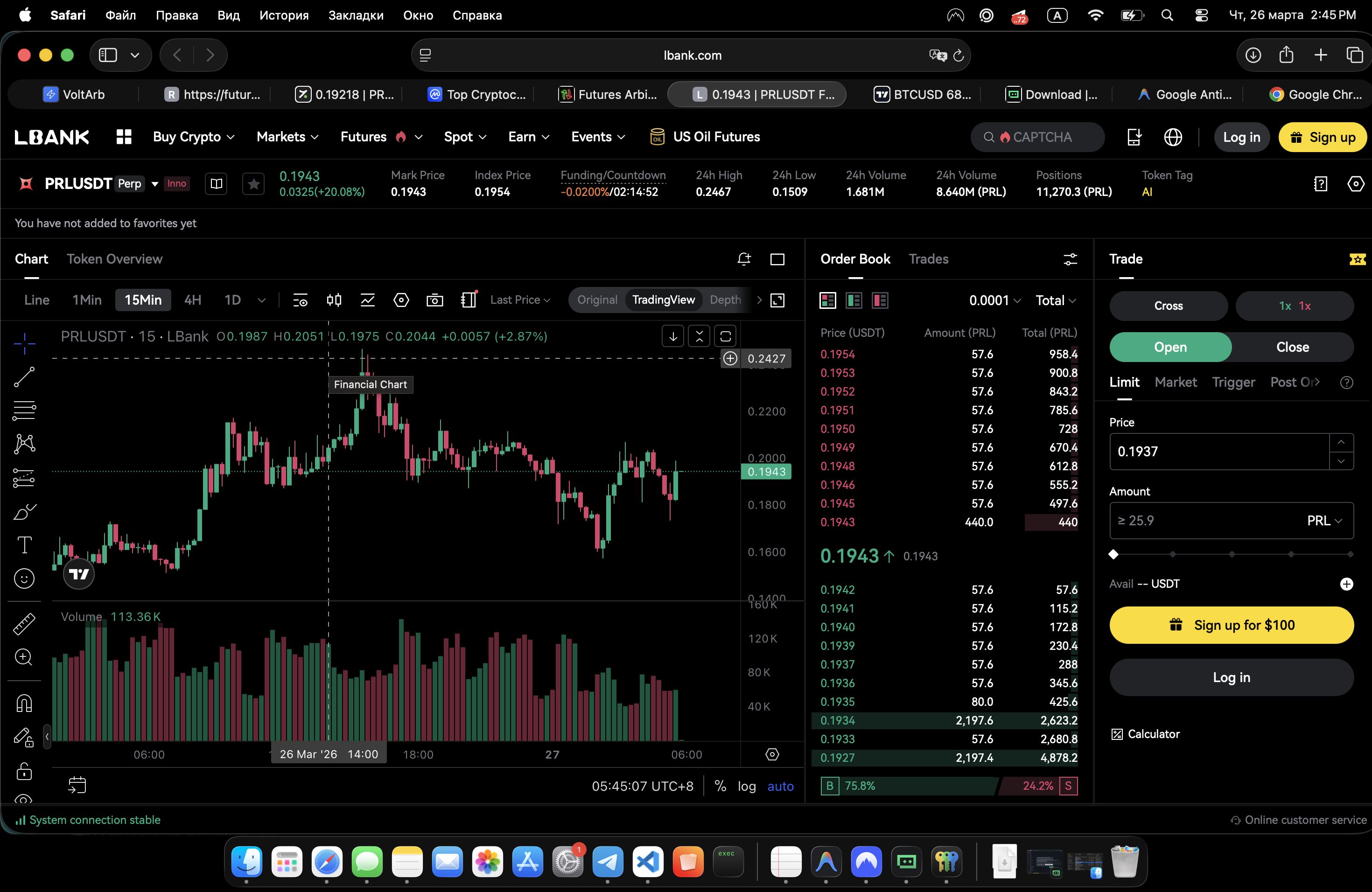This screenshot has width=1372, height=892.
Task: Select the 4H timeframe
Action: click(193, 300)
